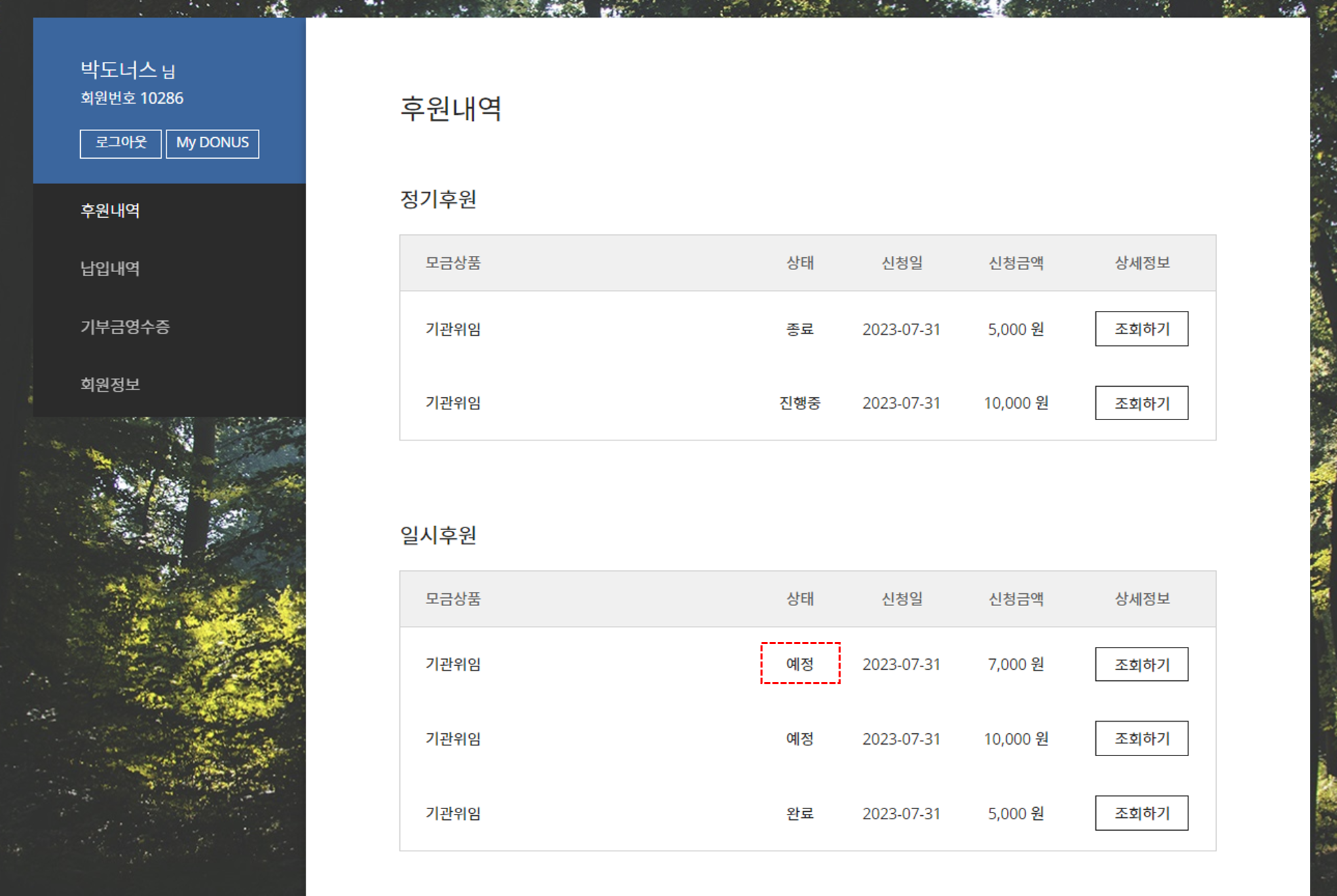Open 회원정보 in the sidebar

[110, 384]
